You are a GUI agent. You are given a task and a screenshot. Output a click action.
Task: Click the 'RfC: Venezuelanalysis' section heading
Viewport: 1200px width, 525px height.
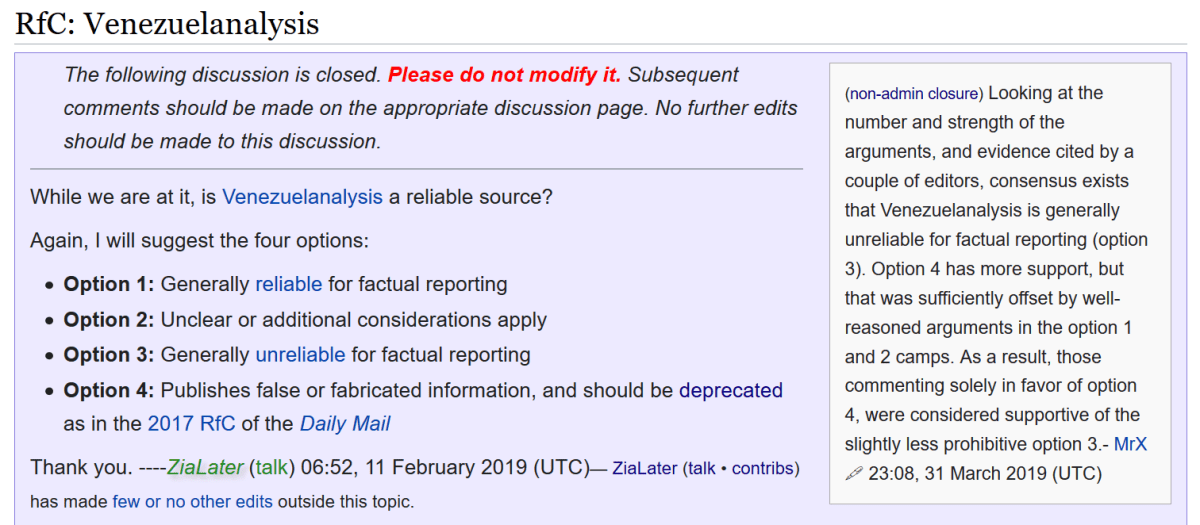(x=167, y=23)
